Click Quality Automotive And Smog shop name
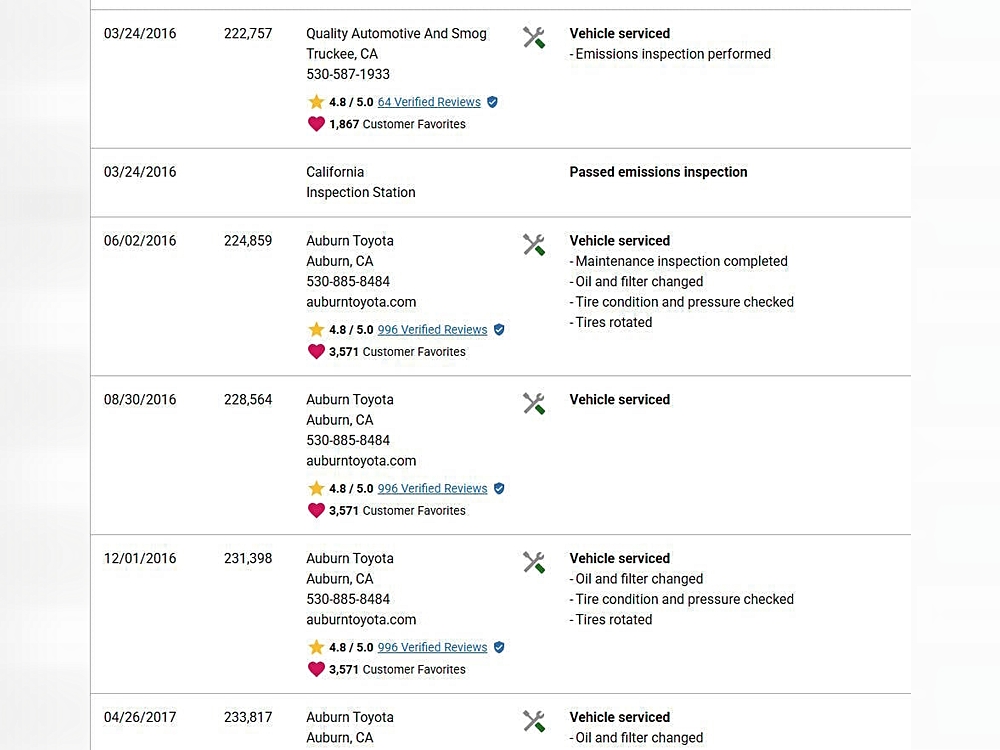The width and height of the screenshot is (1000, 750). [x=396, y=34]
